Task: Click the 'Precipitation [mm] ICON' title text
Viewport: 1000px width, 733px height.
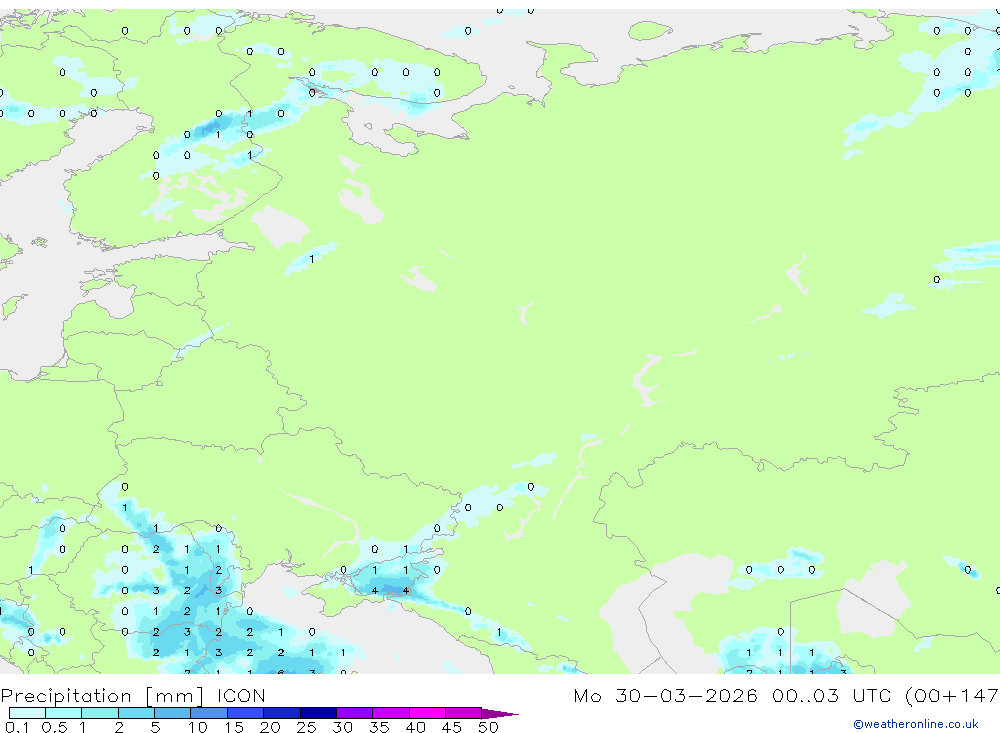Action: click(133, 695)
